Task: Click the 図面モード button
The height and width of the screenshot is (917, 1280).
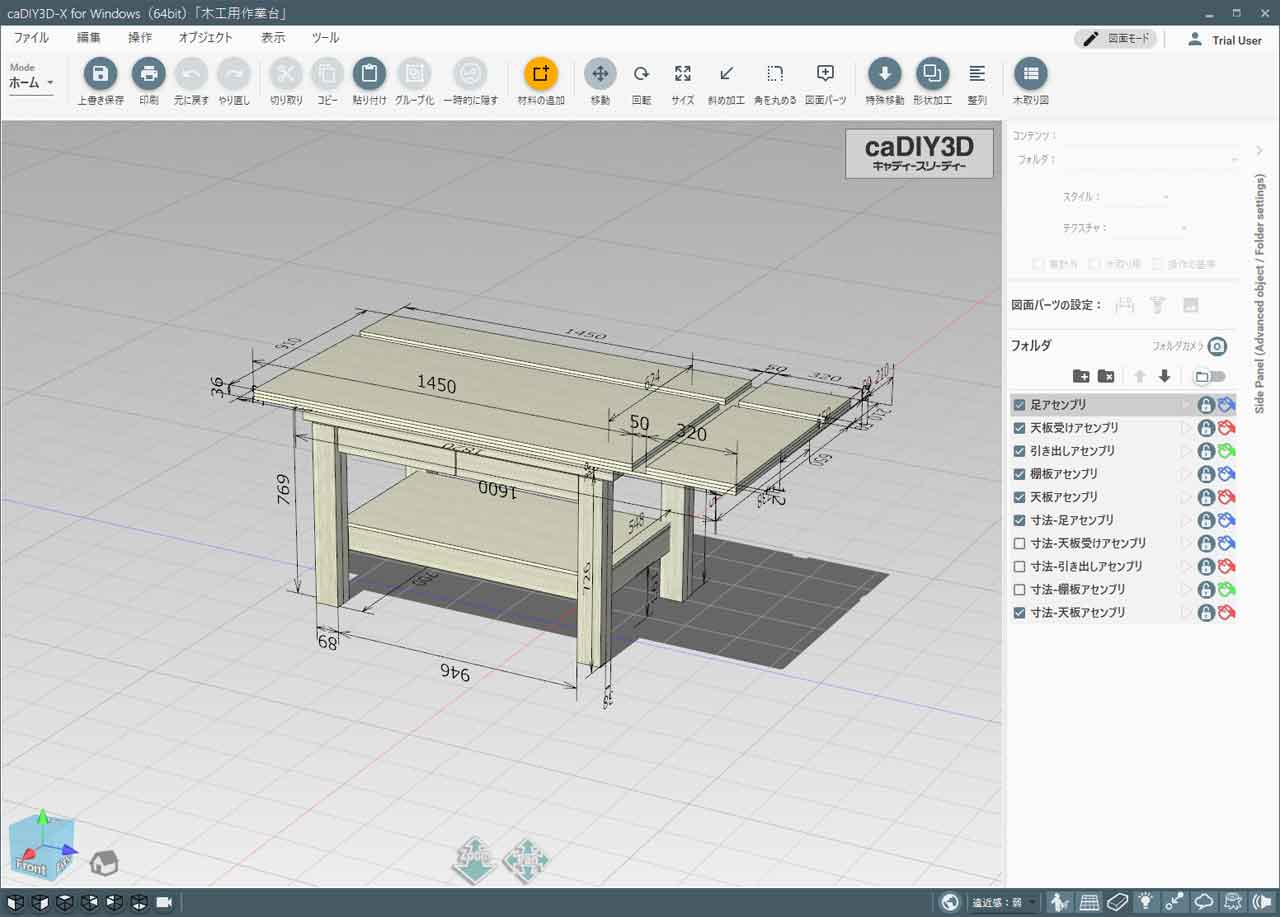Action: [1116, 39]
